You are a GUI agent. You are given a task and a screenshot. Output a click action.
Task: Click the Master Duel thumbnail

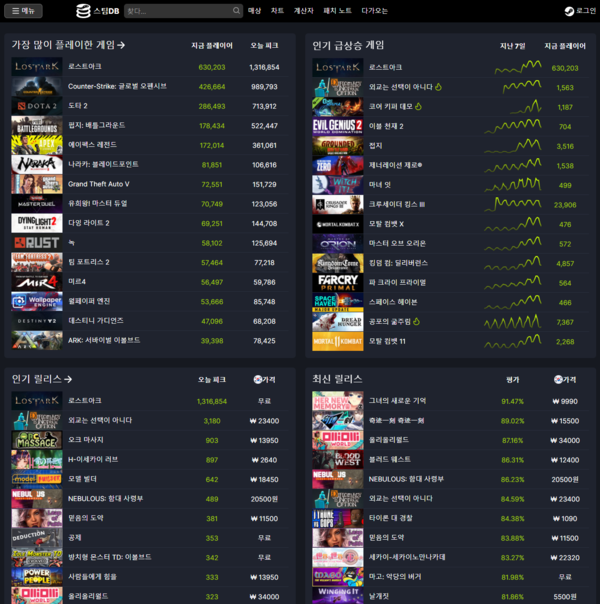[x=37, y=204]
